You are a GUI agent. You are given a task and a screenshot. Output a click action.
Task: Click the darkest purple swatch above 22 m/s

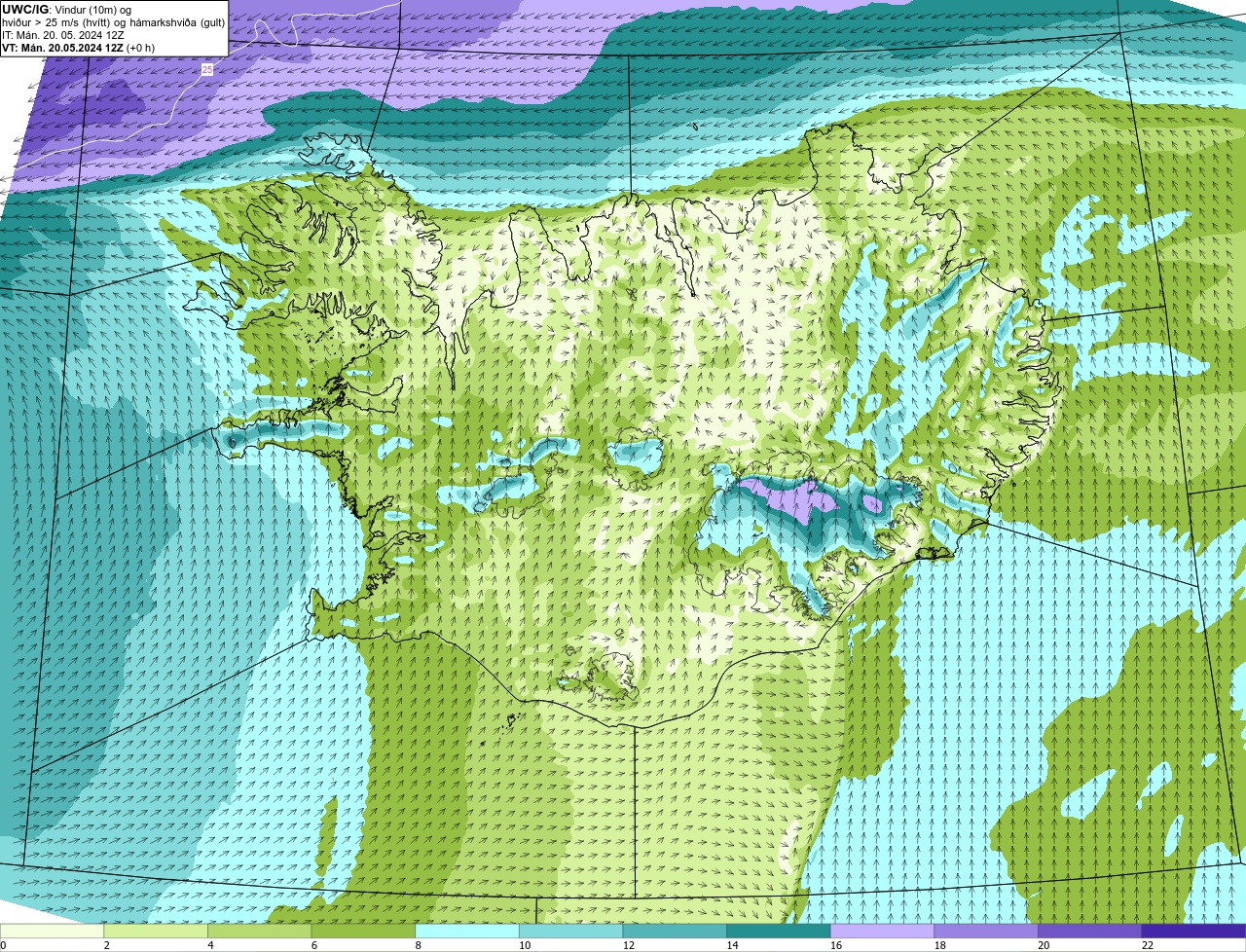point(1193,931)
